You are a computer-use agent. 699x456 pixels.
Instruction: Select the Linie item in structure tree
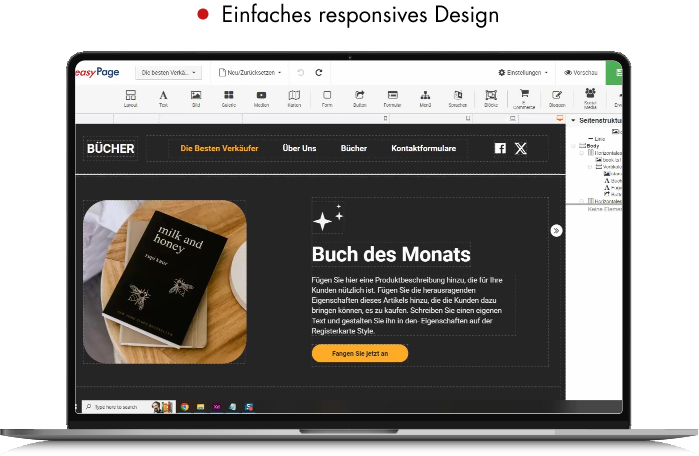pyautogui.click(x=596, y=139)
